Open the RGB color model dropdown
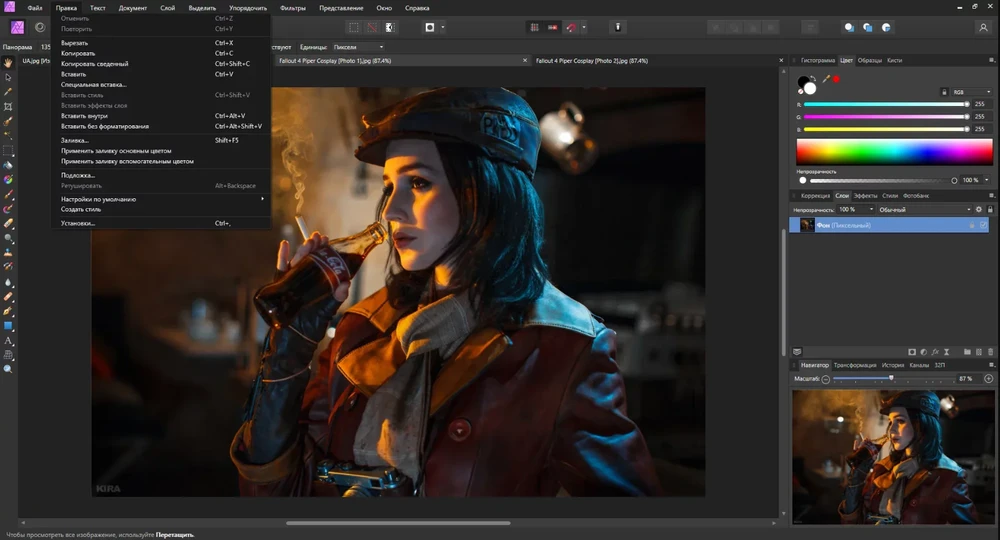Image resolution: width=1000 pixels, height=540 pixels. click(x=972, y=92)
